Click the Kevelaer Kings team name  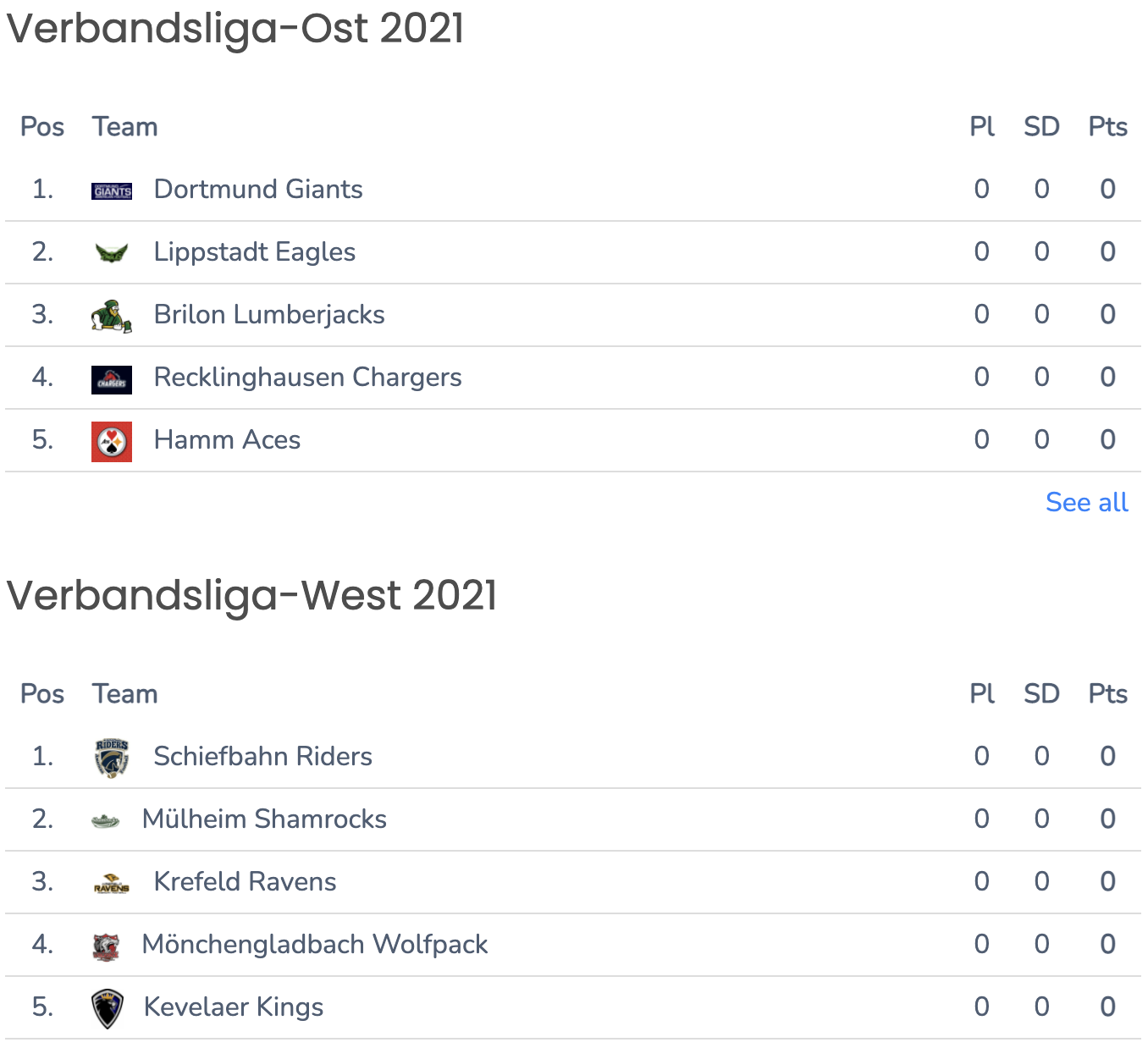click(x=234, y=1007)
